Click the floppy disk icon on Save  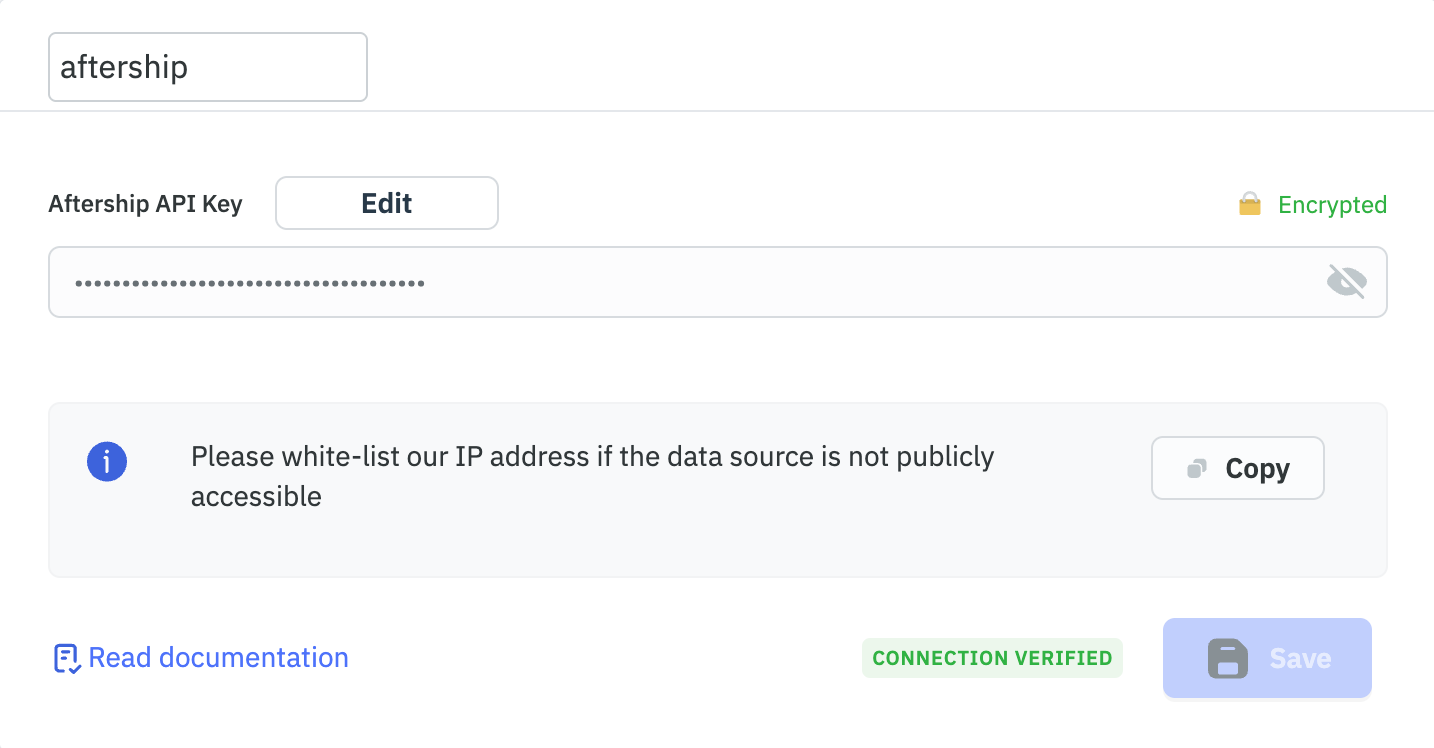point(1227,658)
